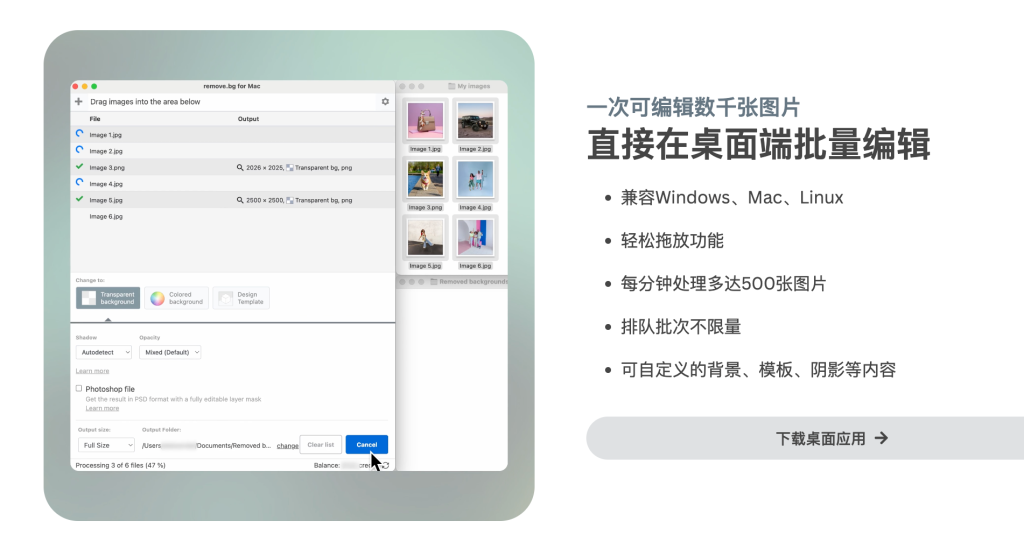Click the 直接在桌面端批量编辑 heading
Viewport: 1024px width, 549px height.
758,144
